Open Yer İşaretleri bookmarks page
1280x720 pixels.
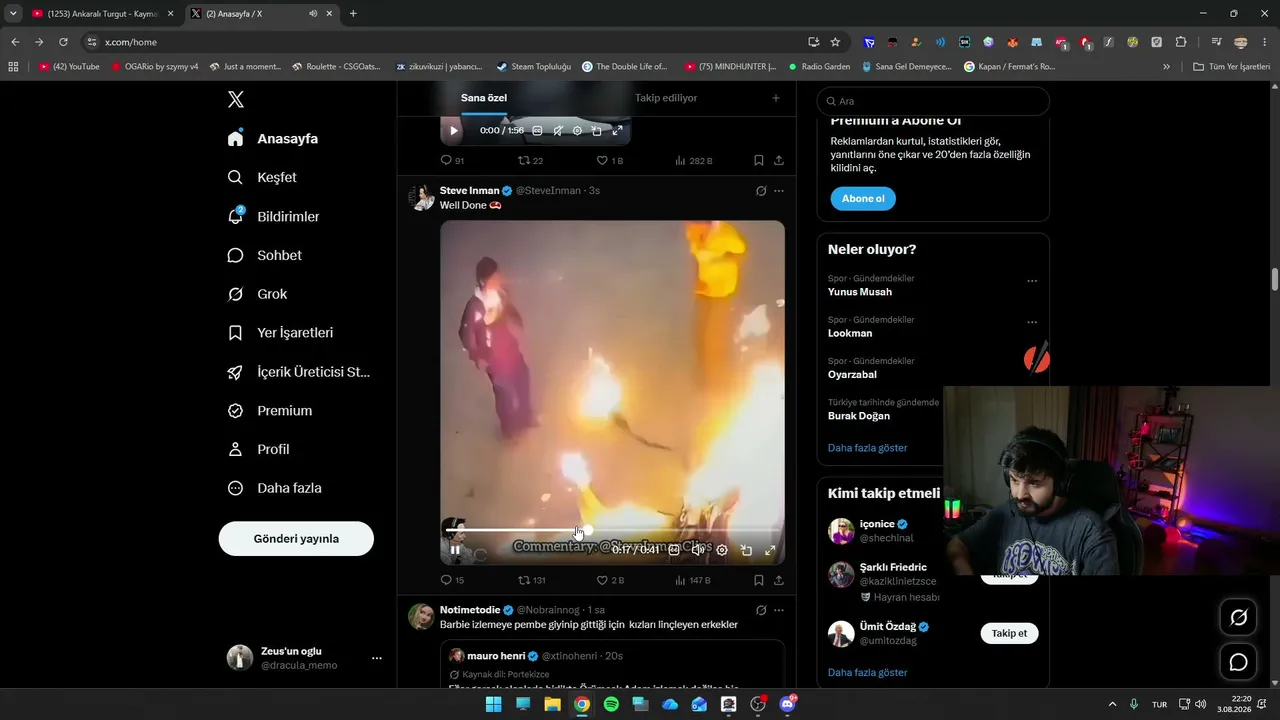(281, 333)
